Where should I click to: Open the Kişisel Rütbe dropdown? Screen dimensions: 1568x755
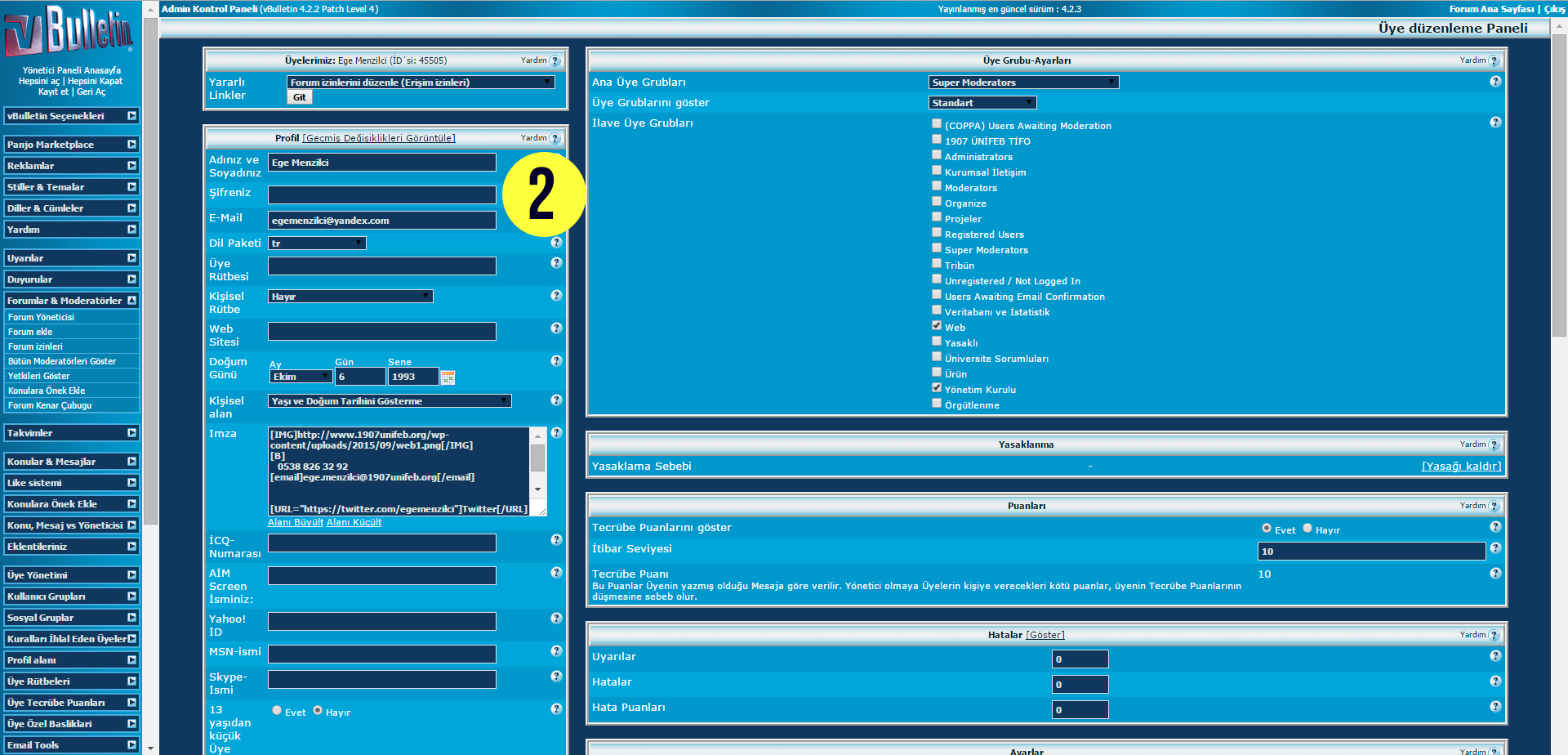[350, 297]
